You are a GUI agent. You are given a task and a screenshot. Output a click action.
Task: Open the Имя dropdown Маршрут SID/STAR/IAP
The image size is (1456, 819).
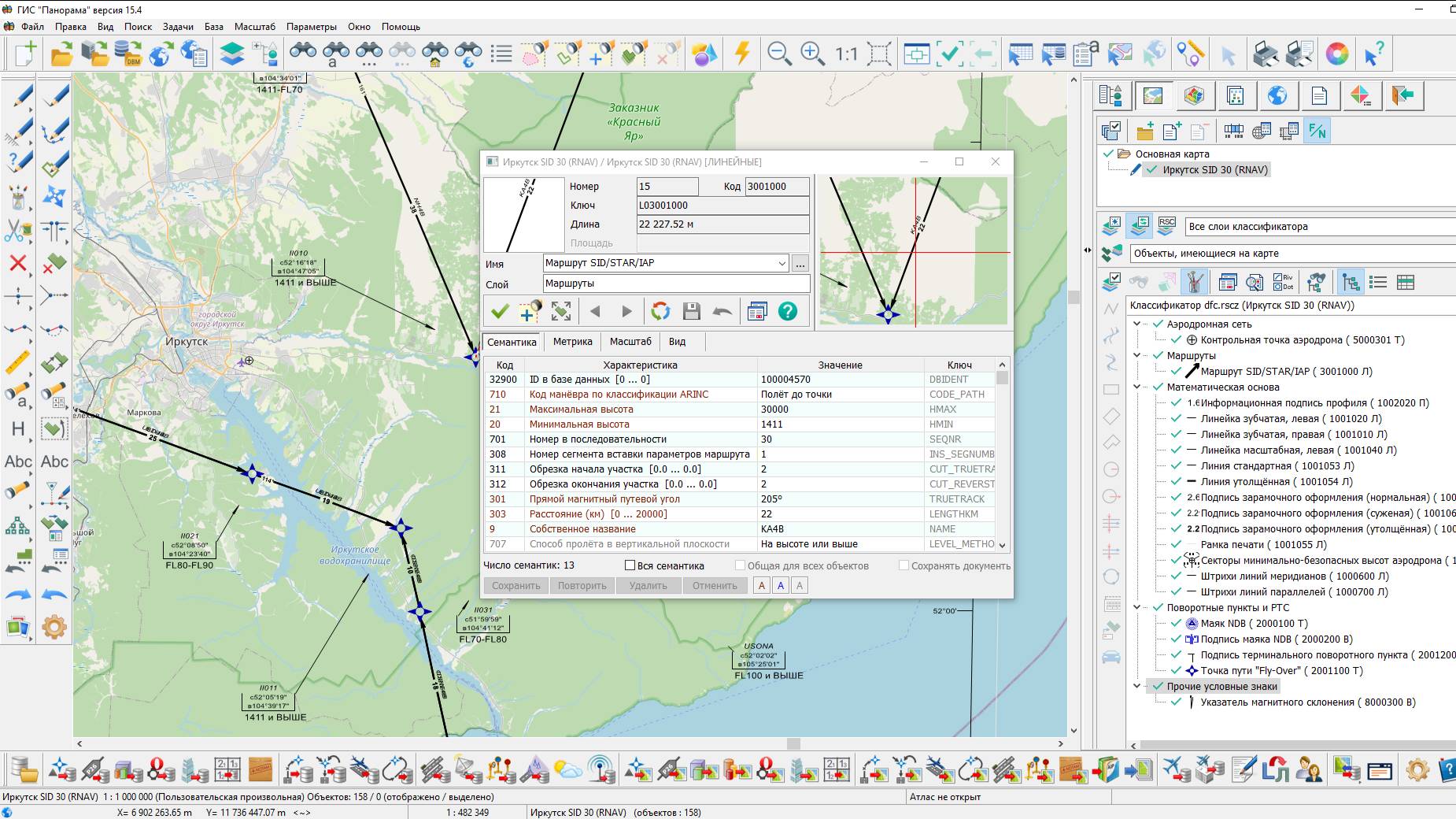point(781,263)
